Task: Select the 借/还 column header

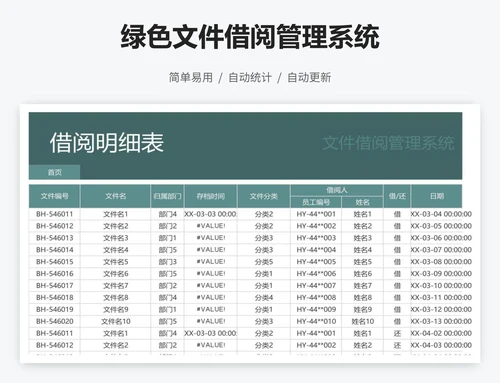Action: (x=397, y=196)
